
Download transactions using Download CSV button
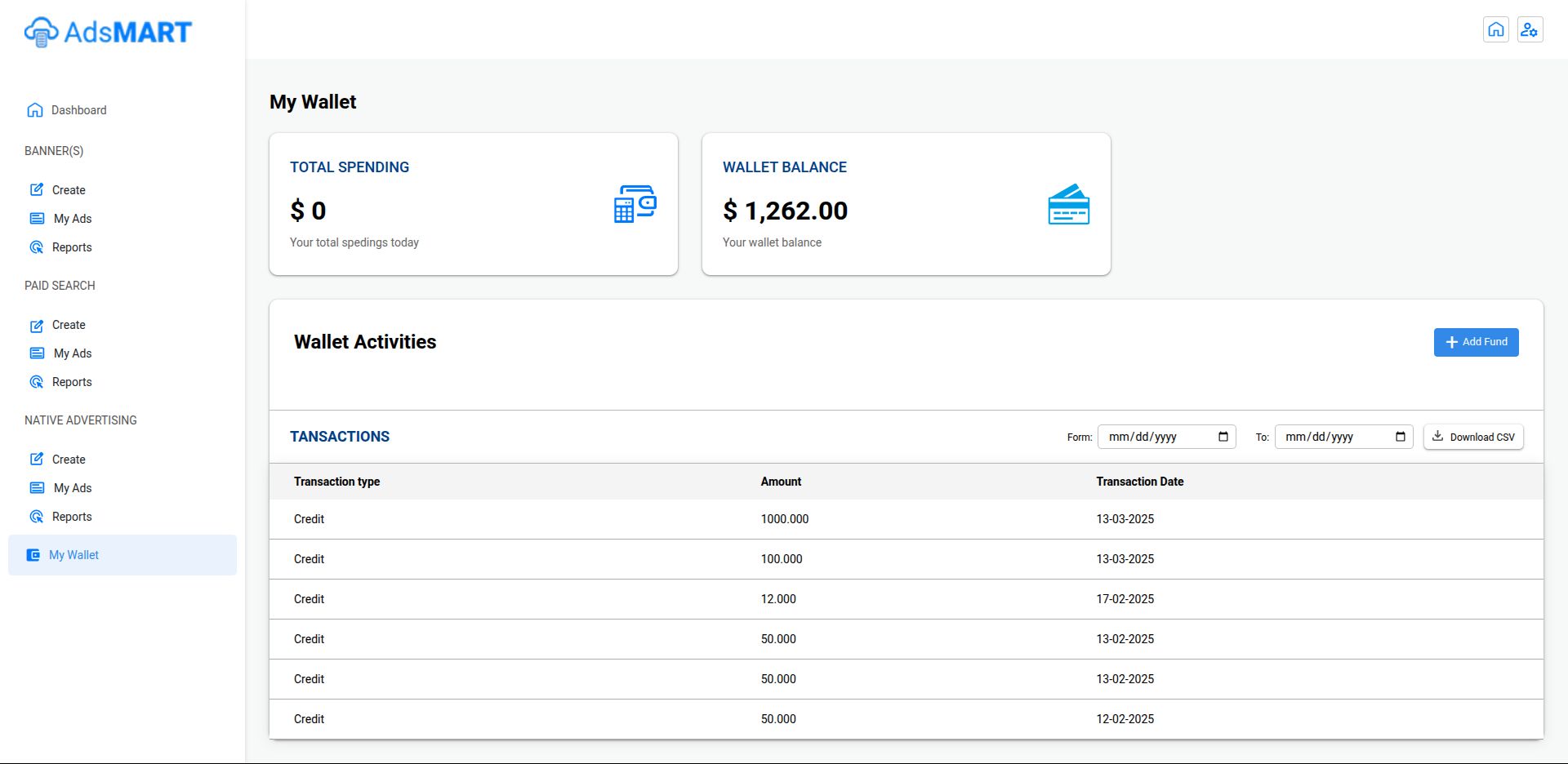1473,437
